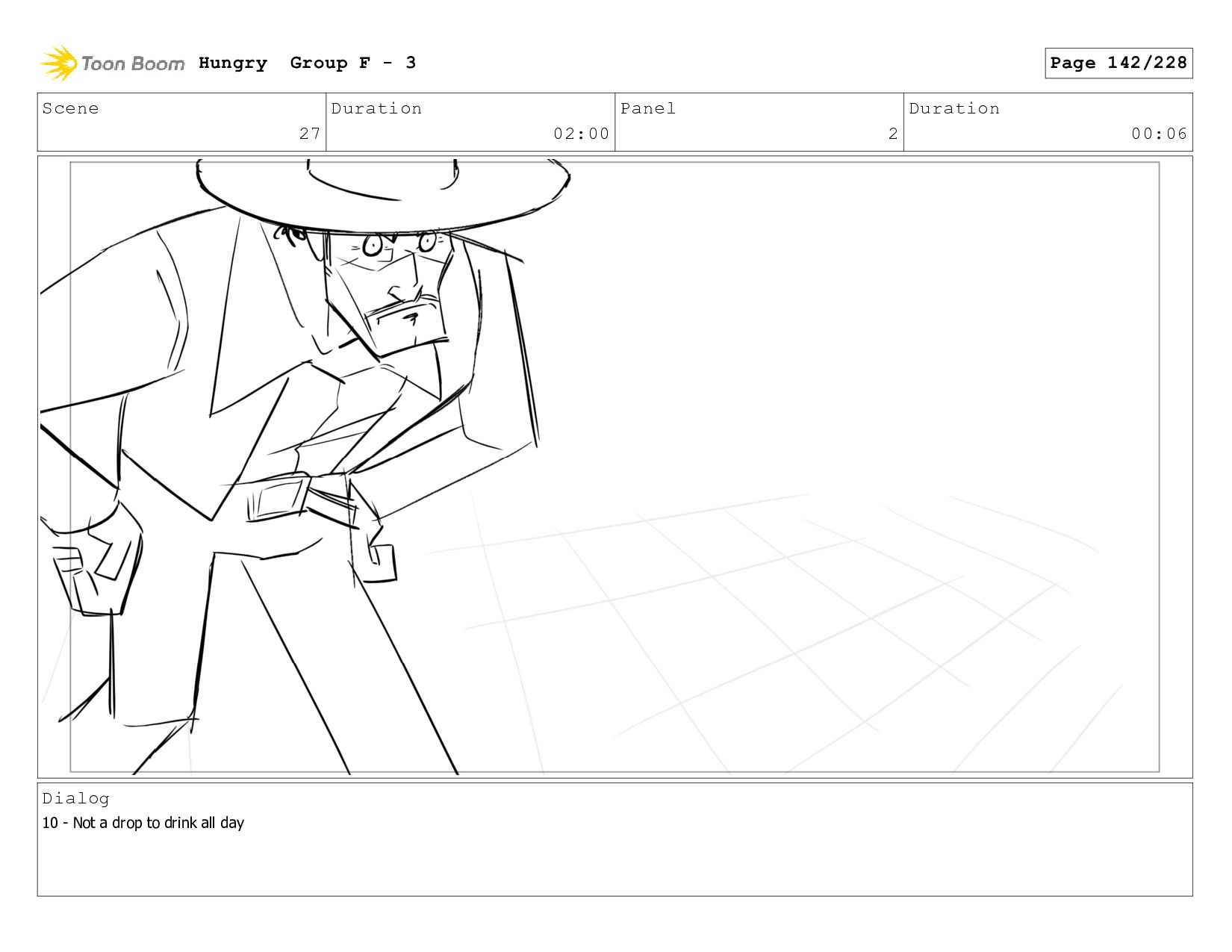The height and width of the screenshot is (952, 1232).
Task: Click the scene number '27'
Action: pyautogui.click(x=310, y=134)
